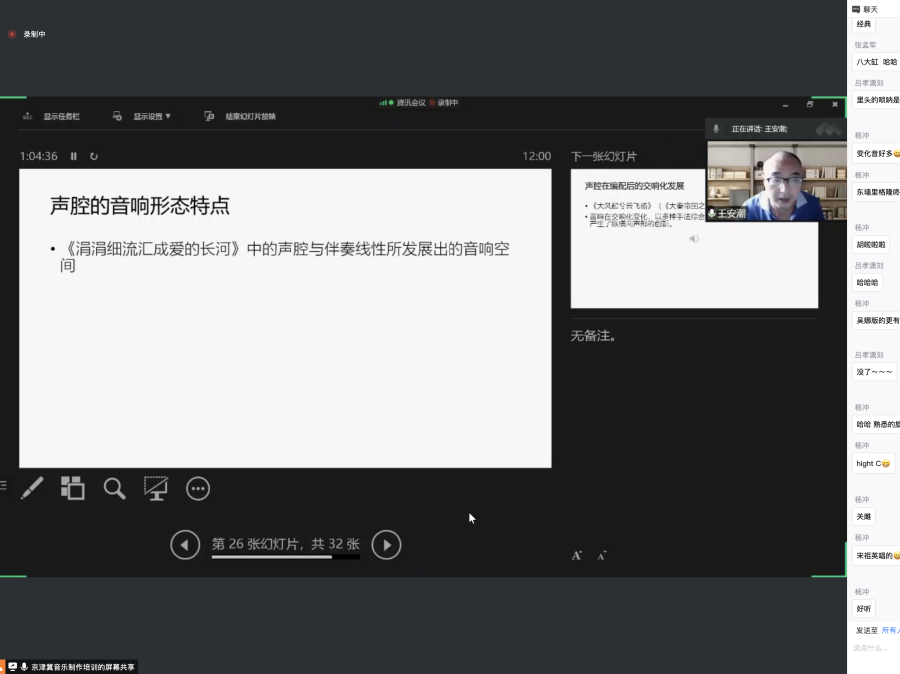This screenshot has height=674, width=900.
Task: Click the chat message 好听
Action: coord(863,609)
